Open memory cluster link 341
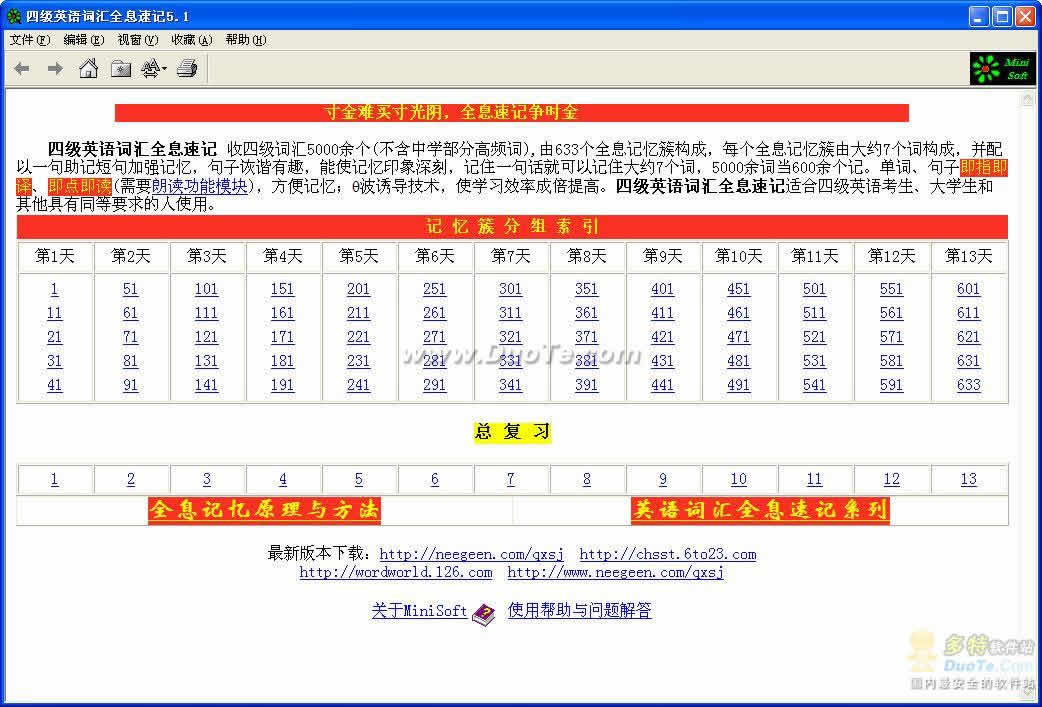Viewport: 1042px width, 707px height. [x=510, y=385]
